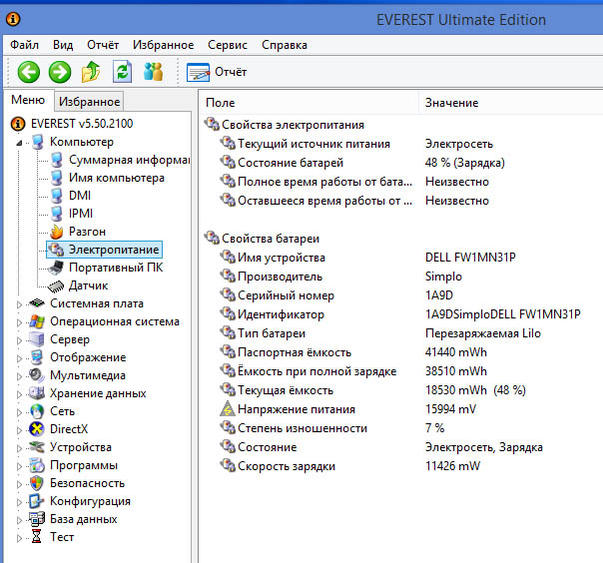Click the database icon beside База данных
Screen dimensions: 603x563
[x=37, y=519]
